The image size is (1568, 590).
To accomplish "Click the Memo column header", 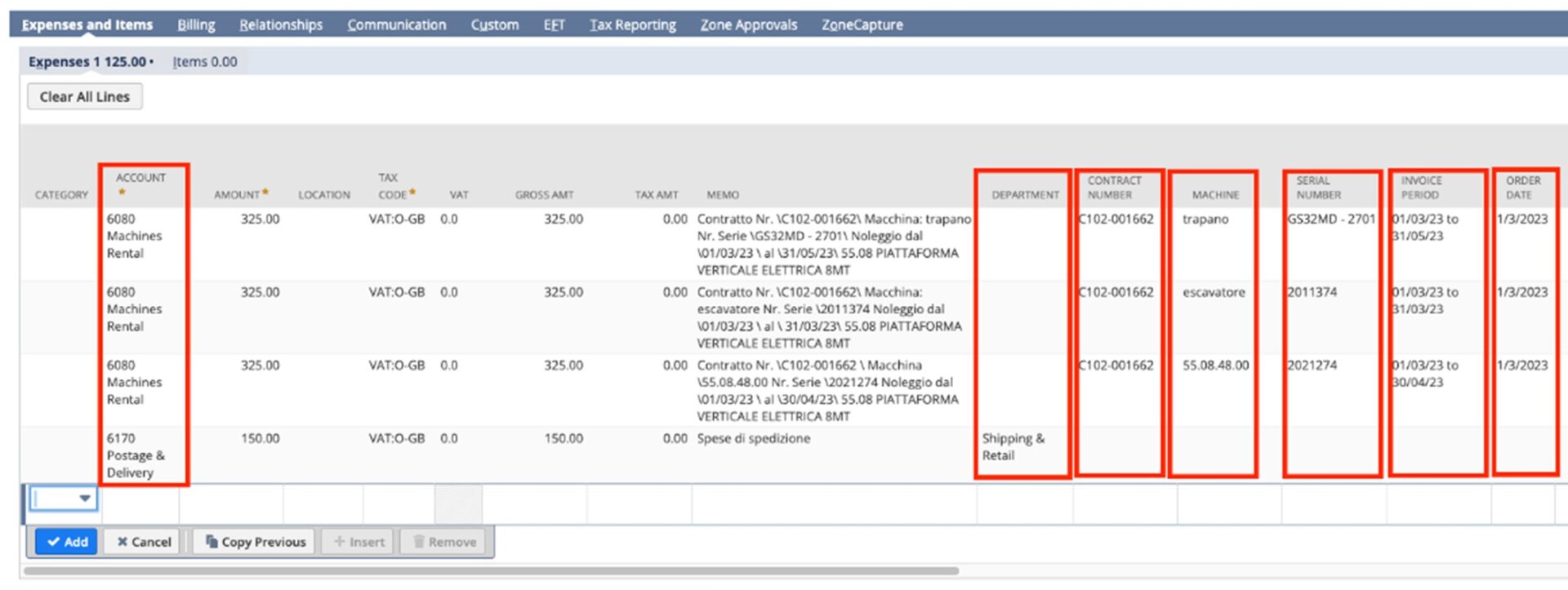I will [x=723, y=195].
